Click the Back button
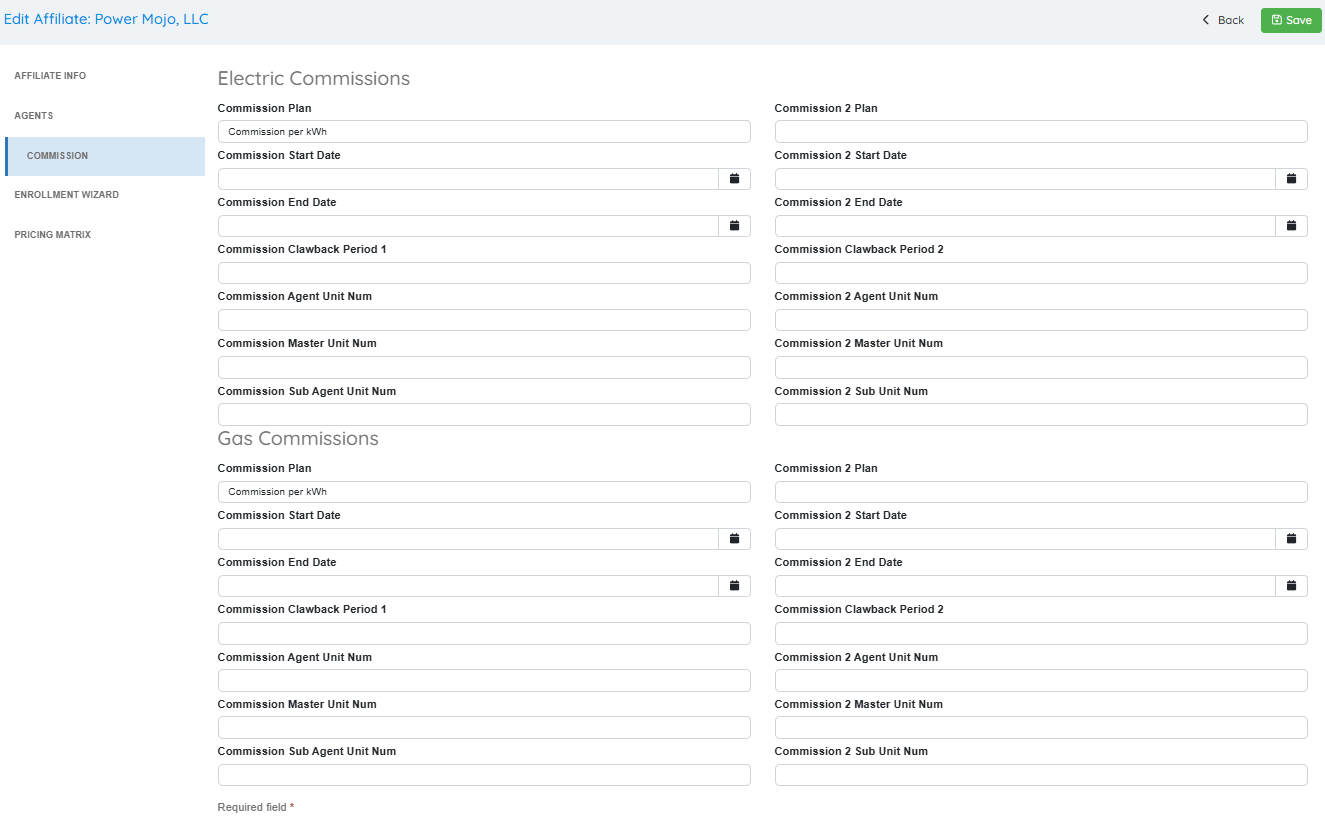The width and height of the screenshot is (1325, 817). pos(1223,20)
